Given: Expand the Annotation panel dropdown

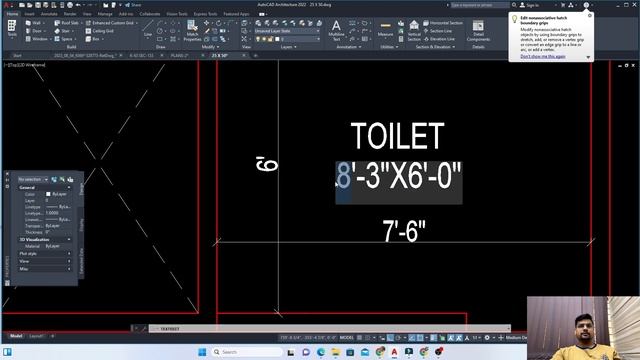Looking at the screenshot, I should pos(349,47).
